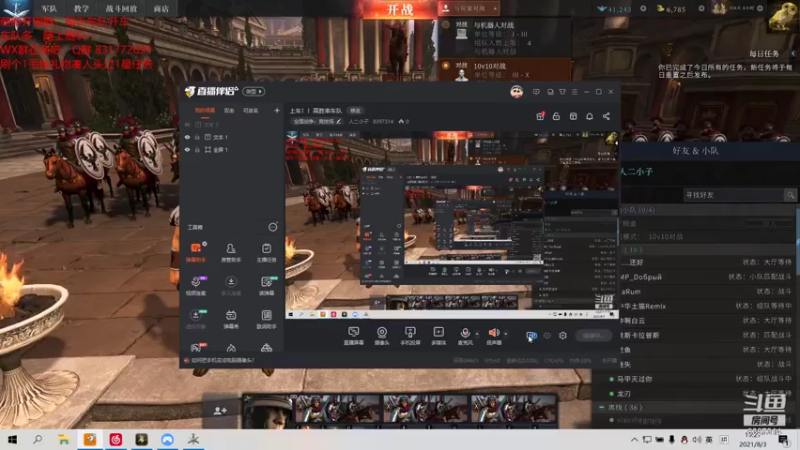Open the download-arrow tool with green NEW badge

(x=195, y=319)
